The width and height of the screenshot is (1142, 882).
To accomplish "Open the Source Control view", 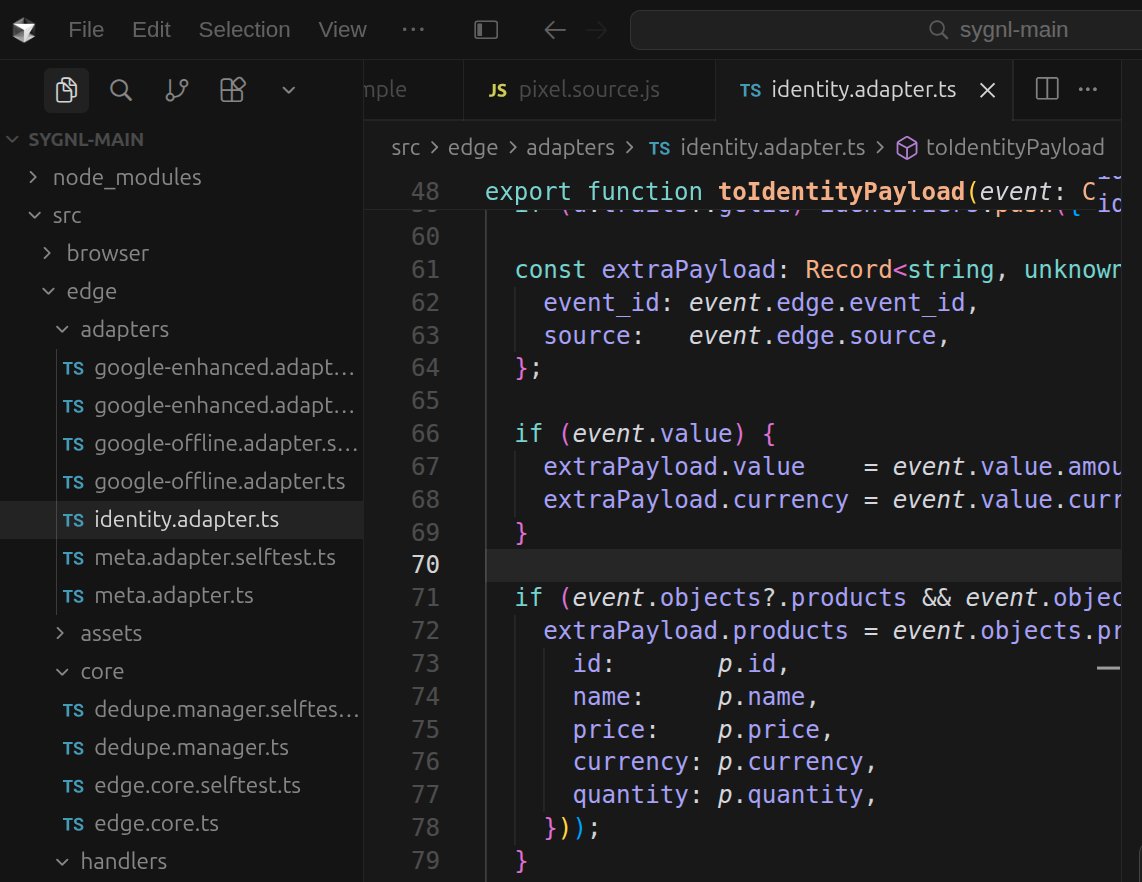I will 176,90.
